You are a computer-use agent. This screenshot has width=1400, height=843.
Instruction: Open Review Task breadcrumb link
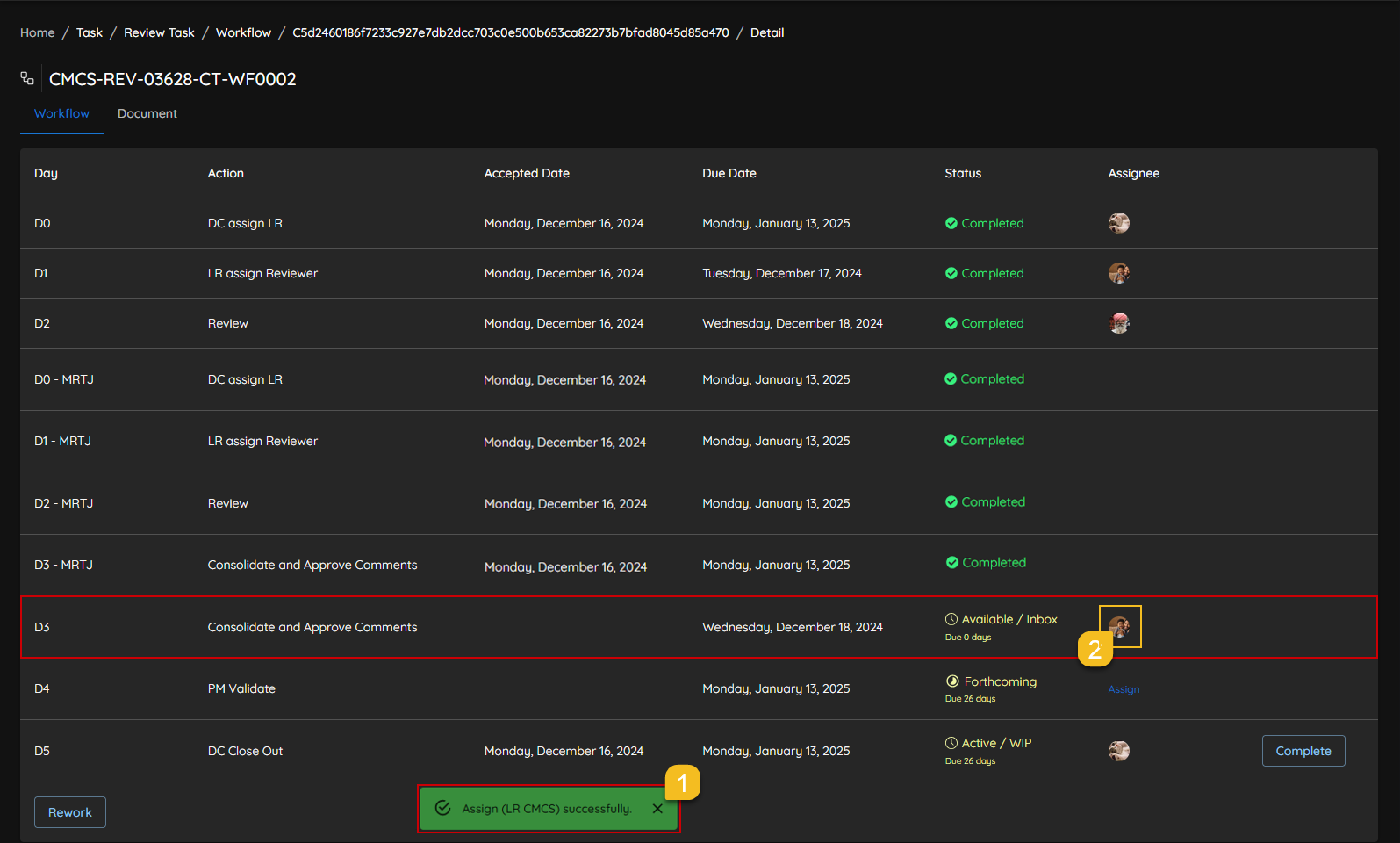[159, 32]
